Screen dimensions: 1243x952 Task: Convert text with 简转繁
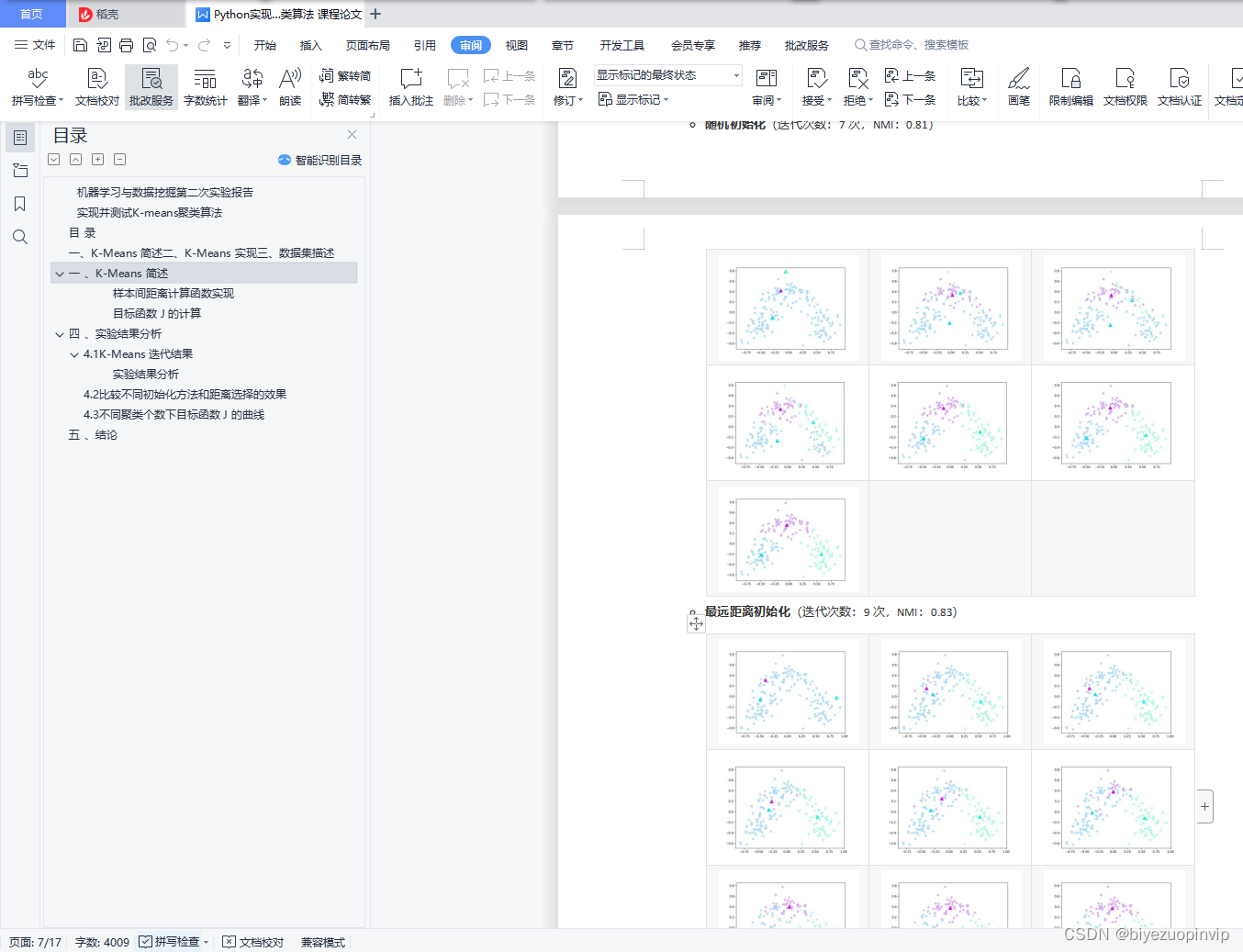point(345,100)
